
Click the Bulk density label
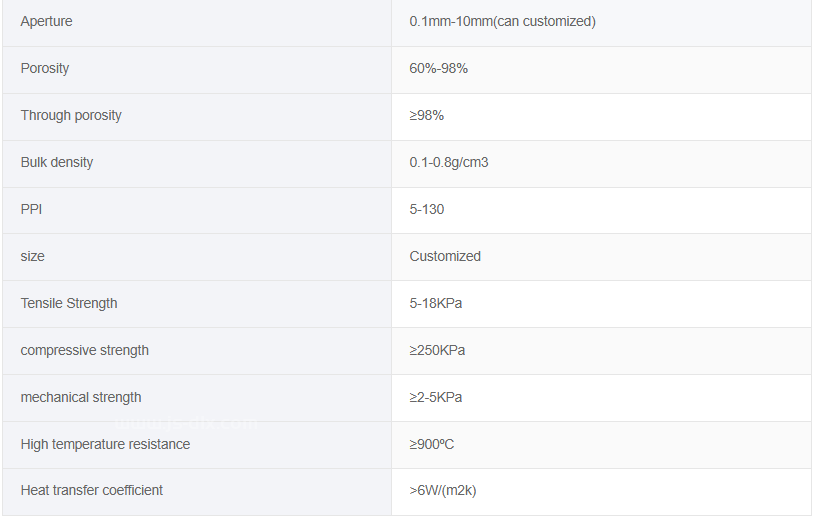57,162
